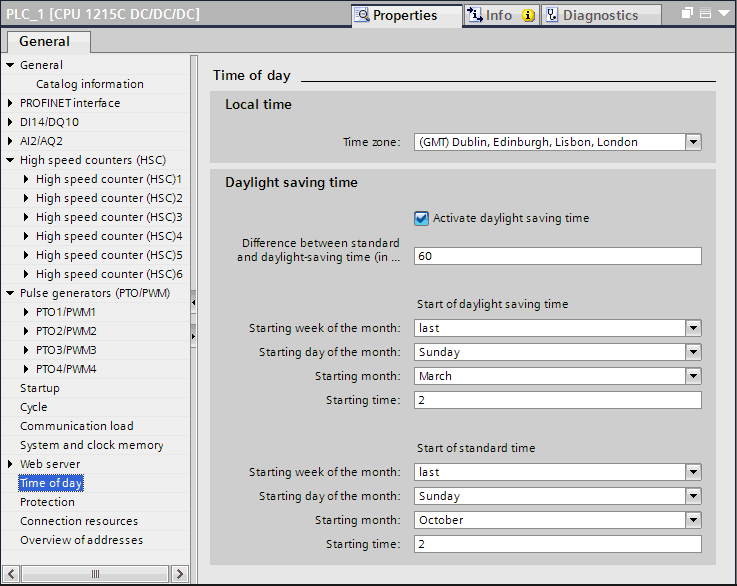Expand High speed counter (HSC)2
The width and height of the screenshot is (737, 586).
click(x=26, y=198)
